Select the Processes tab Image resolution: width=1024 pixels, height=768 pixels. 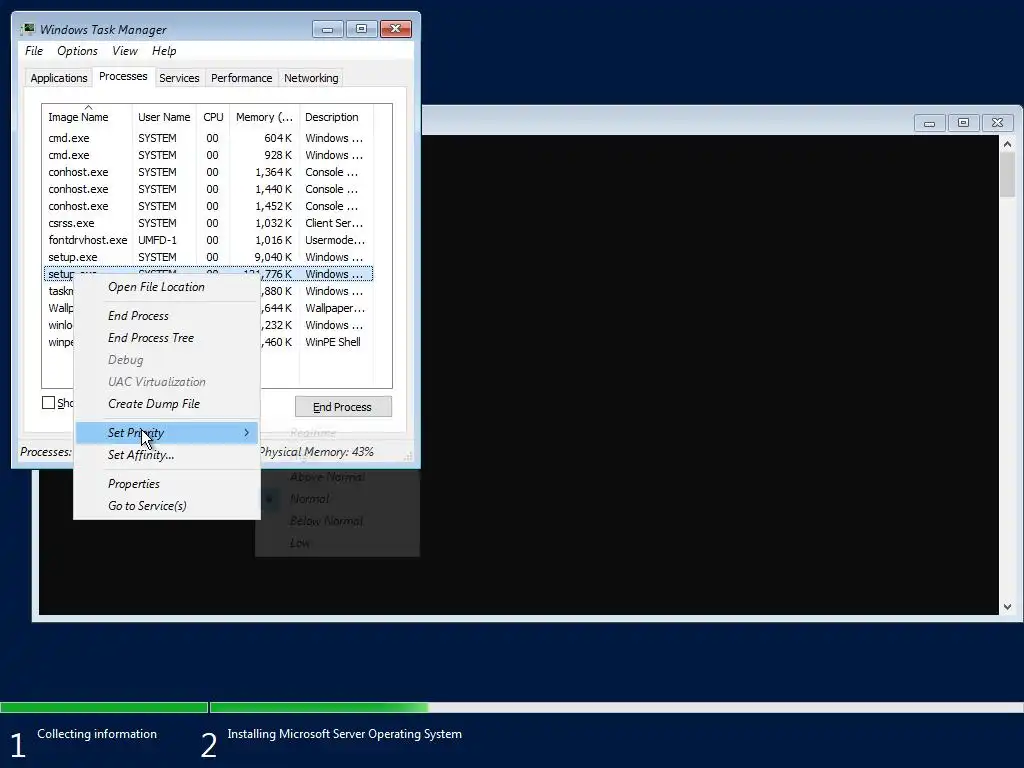click(x=123, y=76)
